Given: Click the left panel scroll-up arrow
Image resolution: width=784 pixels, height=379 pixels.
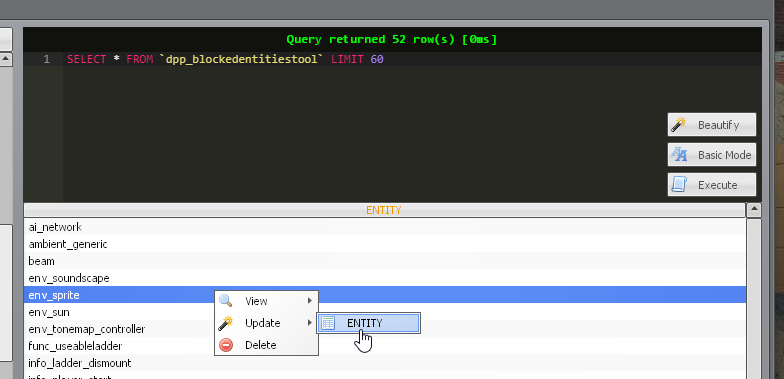Looking at the screenshot, I should 6,59.
